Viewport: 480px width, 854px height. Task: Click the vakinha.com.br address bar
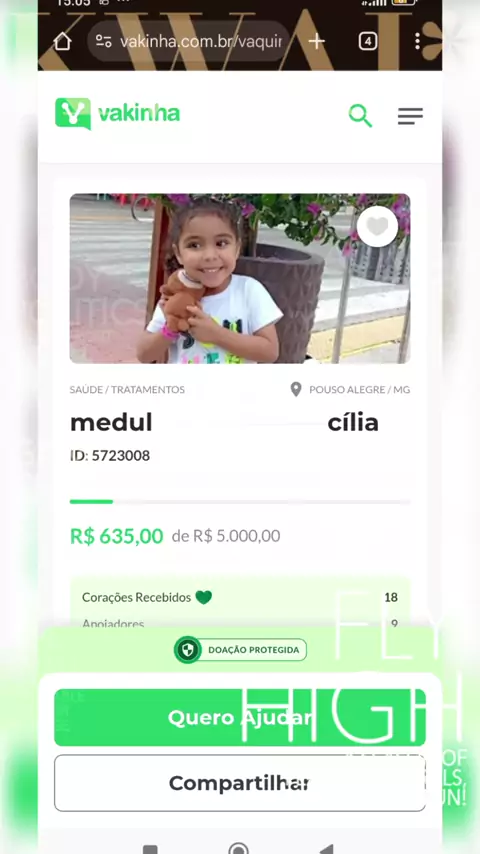point(189,41)
